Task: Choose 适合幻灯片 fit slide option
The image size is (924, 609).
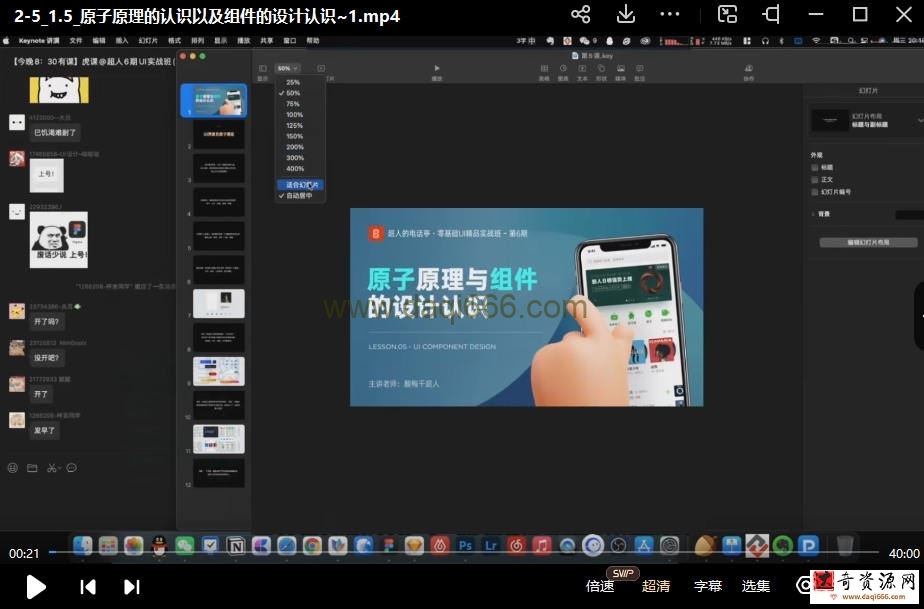Action: point(301,185)
